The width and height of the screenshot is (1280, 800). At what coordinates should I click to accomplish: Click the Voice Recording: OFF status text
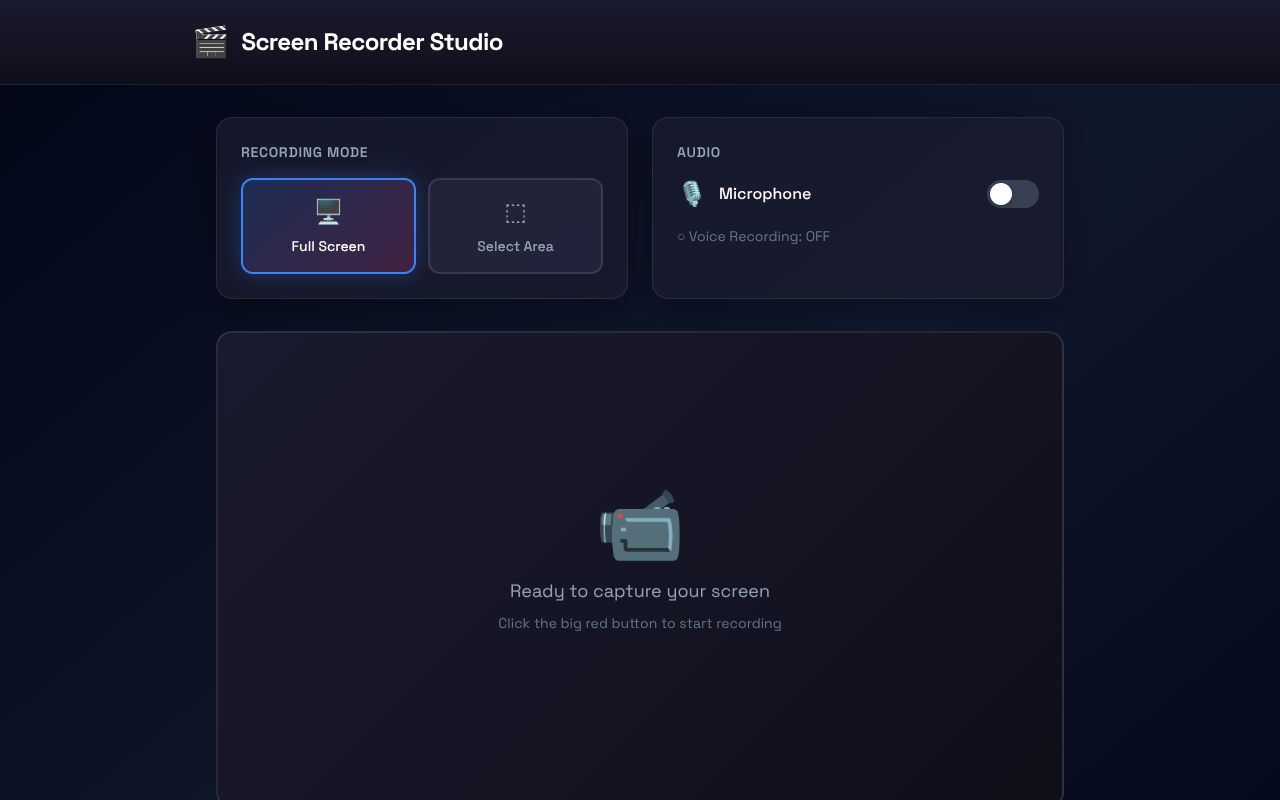pos(760,236)
